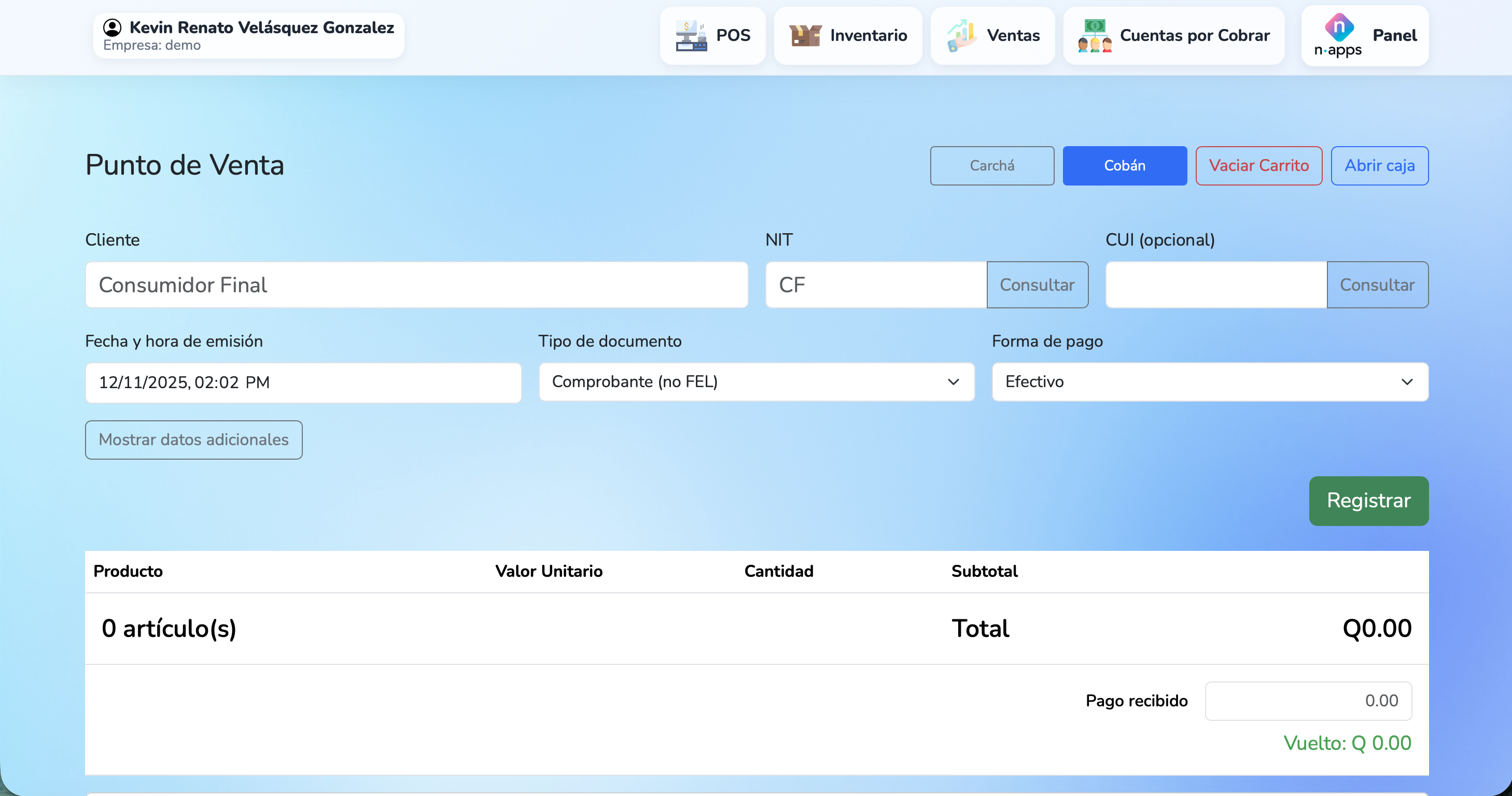Image resolution: width=1512 pixels, height=796 pixels.
Task: Focus the Pago recibido amount field
Action: click(x=1308, y=701)
